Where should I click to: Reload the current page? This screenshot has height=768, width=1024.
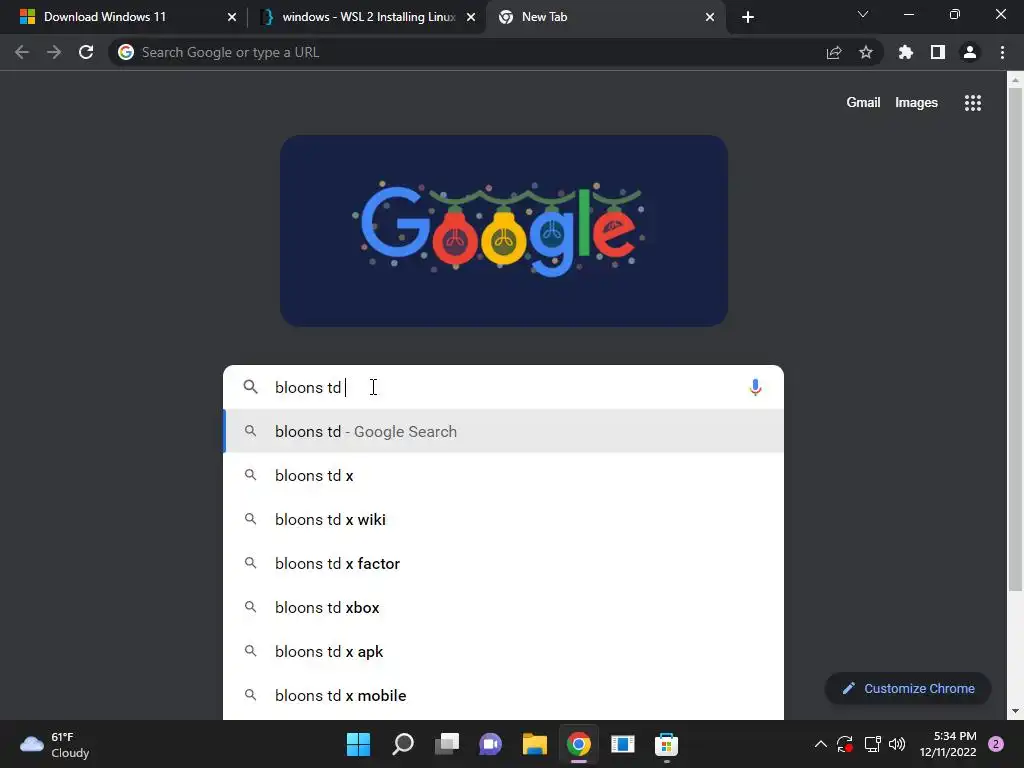86,52
